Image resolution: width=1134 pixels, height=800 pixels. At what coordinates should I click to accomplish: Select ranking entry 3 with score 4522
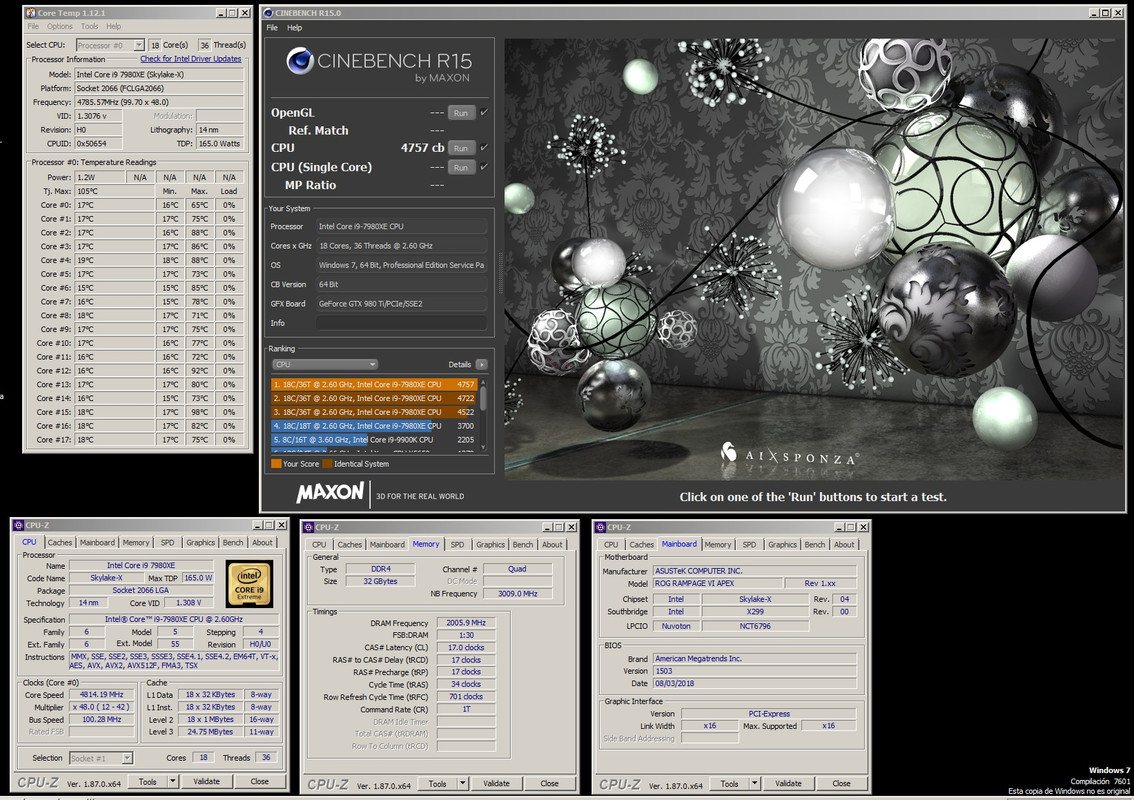[374, 412]
